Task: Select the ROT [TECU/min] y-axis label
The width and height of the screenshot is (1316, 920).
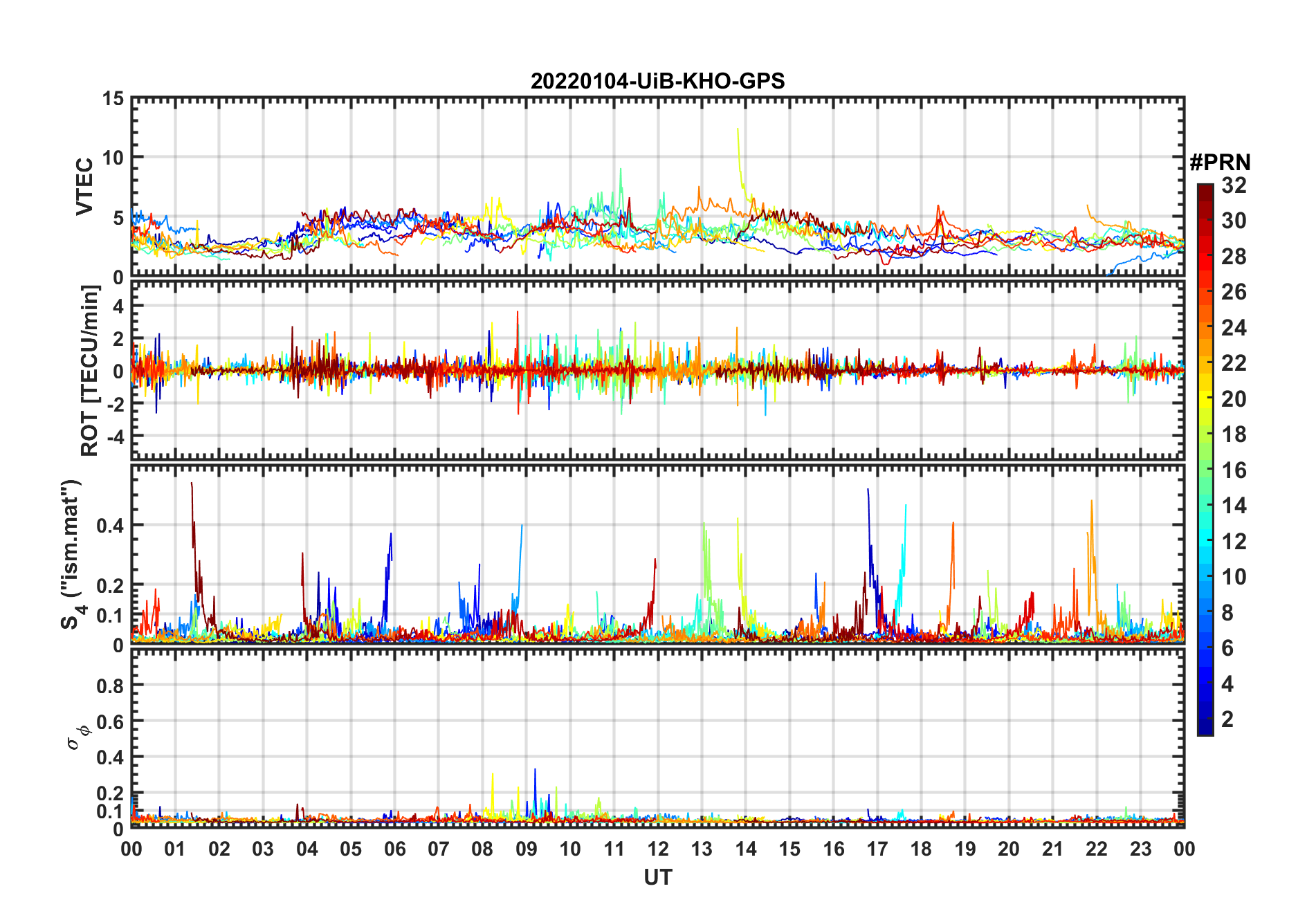Action: [89, 371]
